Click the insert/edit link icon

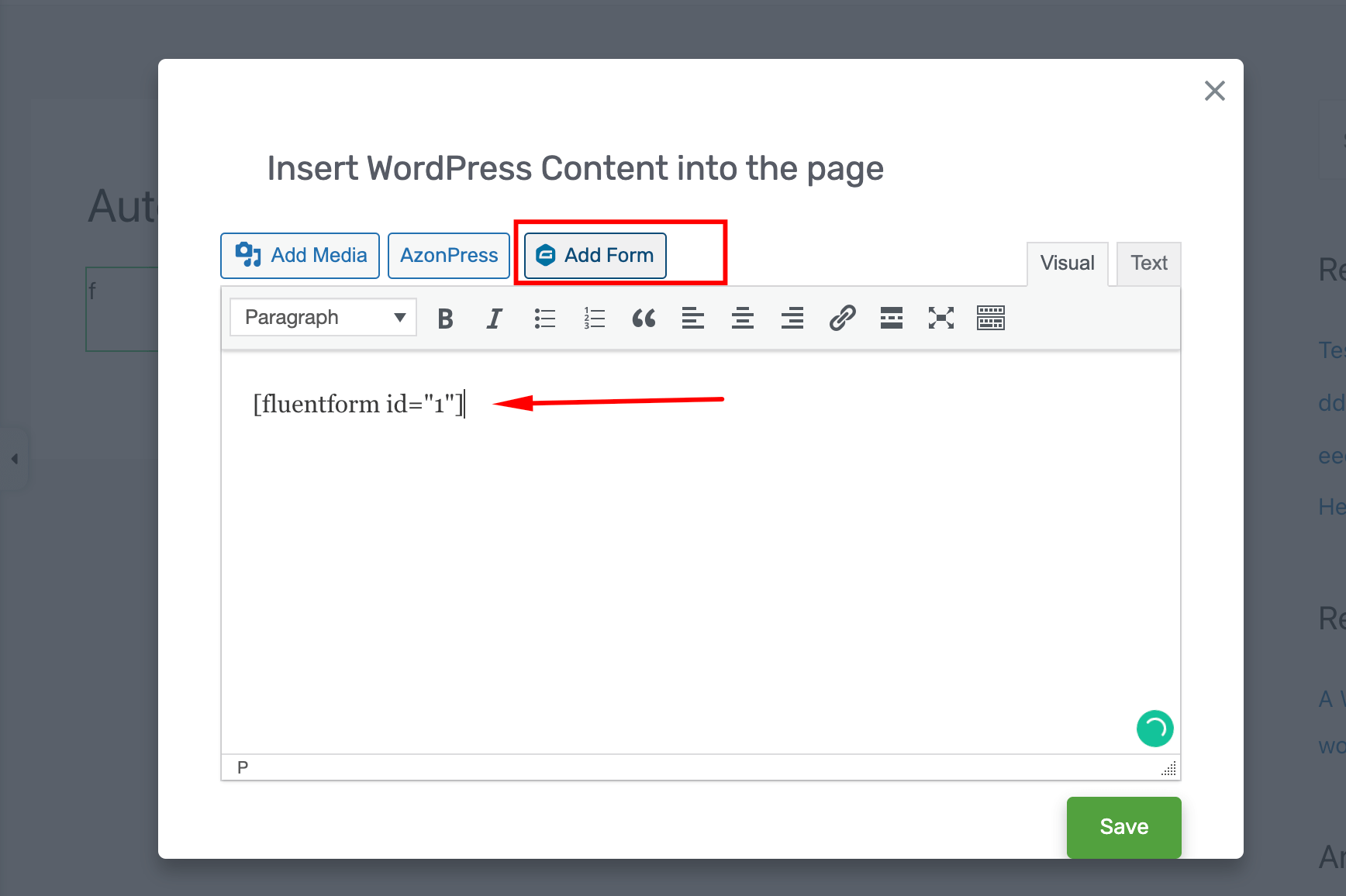[x=842, y=319]
